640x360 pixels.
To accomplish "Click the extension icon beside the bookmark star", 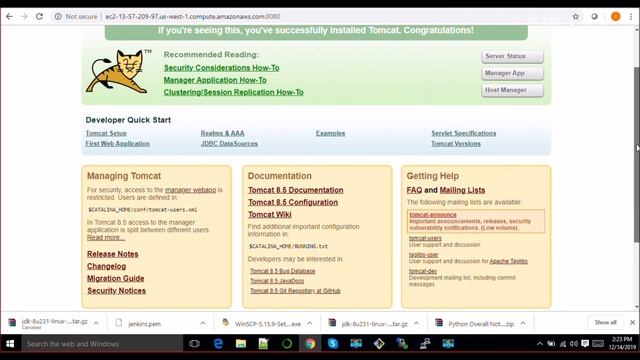I will tap(594, 16).
